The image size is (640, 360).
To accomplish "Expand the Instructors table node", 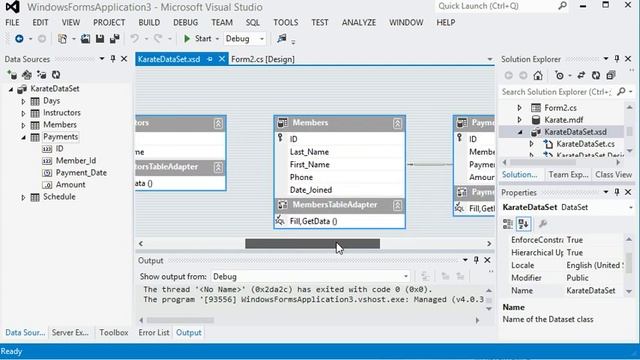I will click(23, 113).
